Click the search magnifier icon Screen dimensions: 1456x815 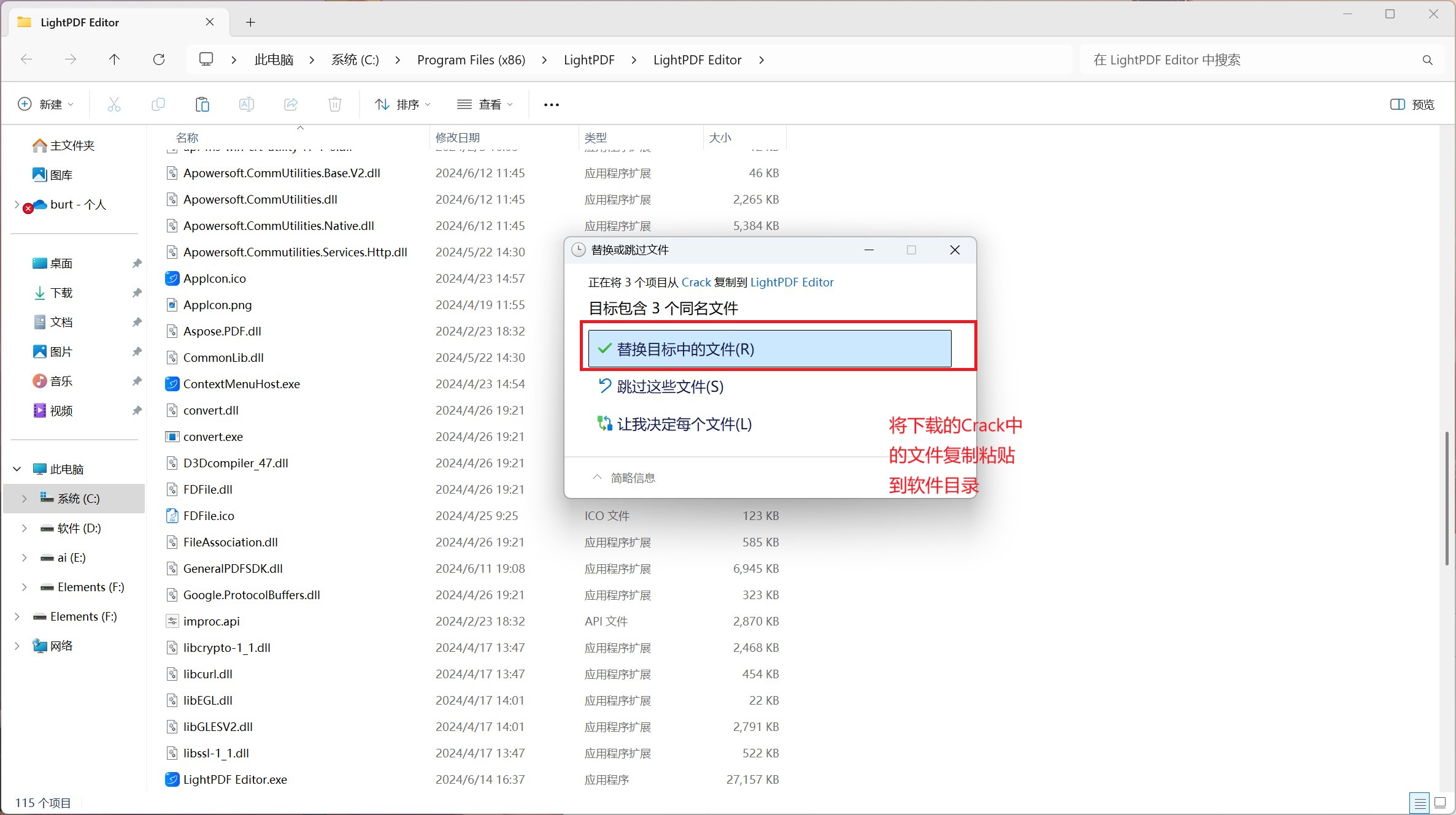[1427, 60]
